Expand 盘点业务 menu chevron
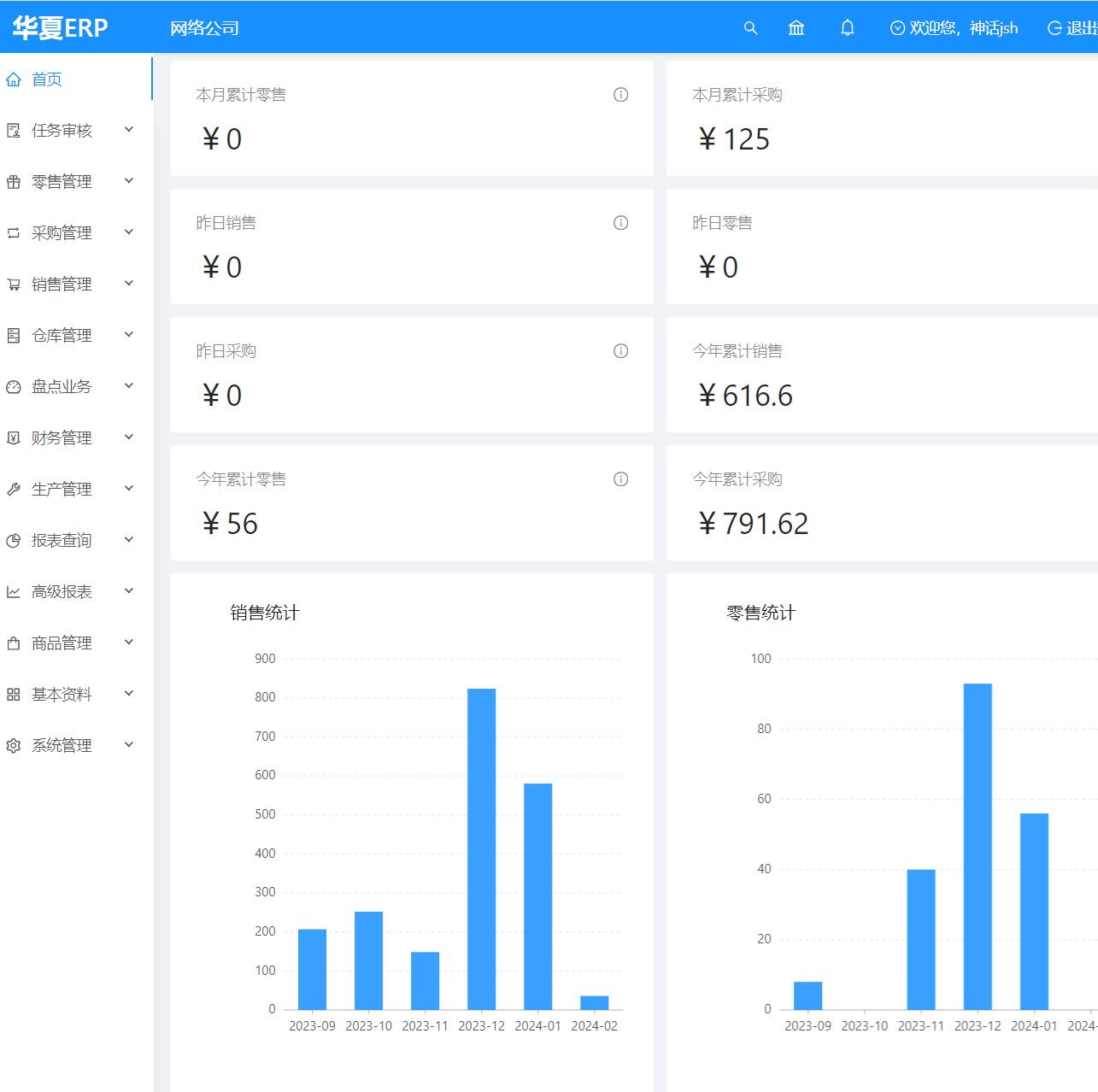1098x1092 pixels. 129,386
